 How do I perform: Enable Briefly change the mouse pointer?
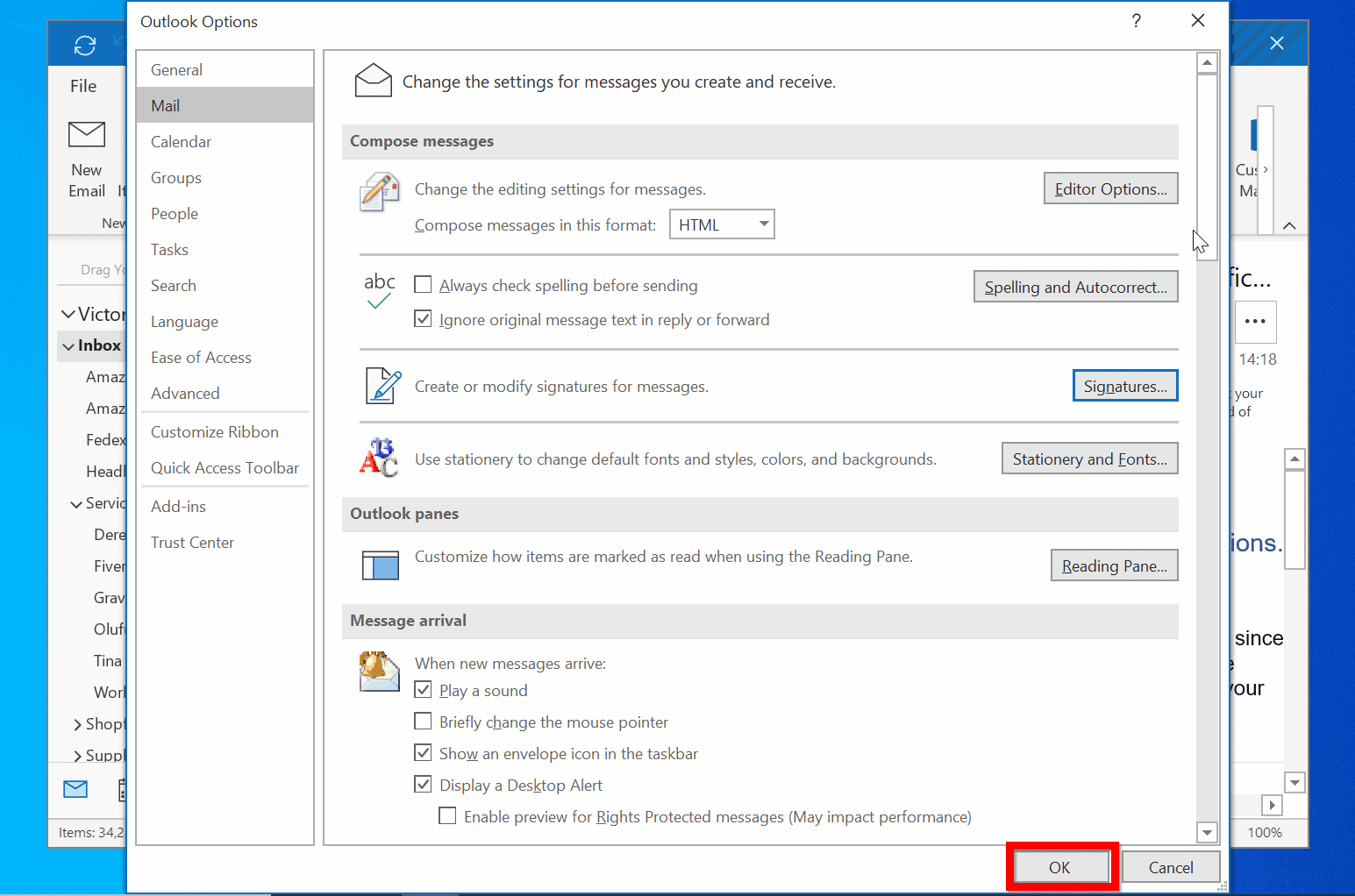click(x=423, y=721)
